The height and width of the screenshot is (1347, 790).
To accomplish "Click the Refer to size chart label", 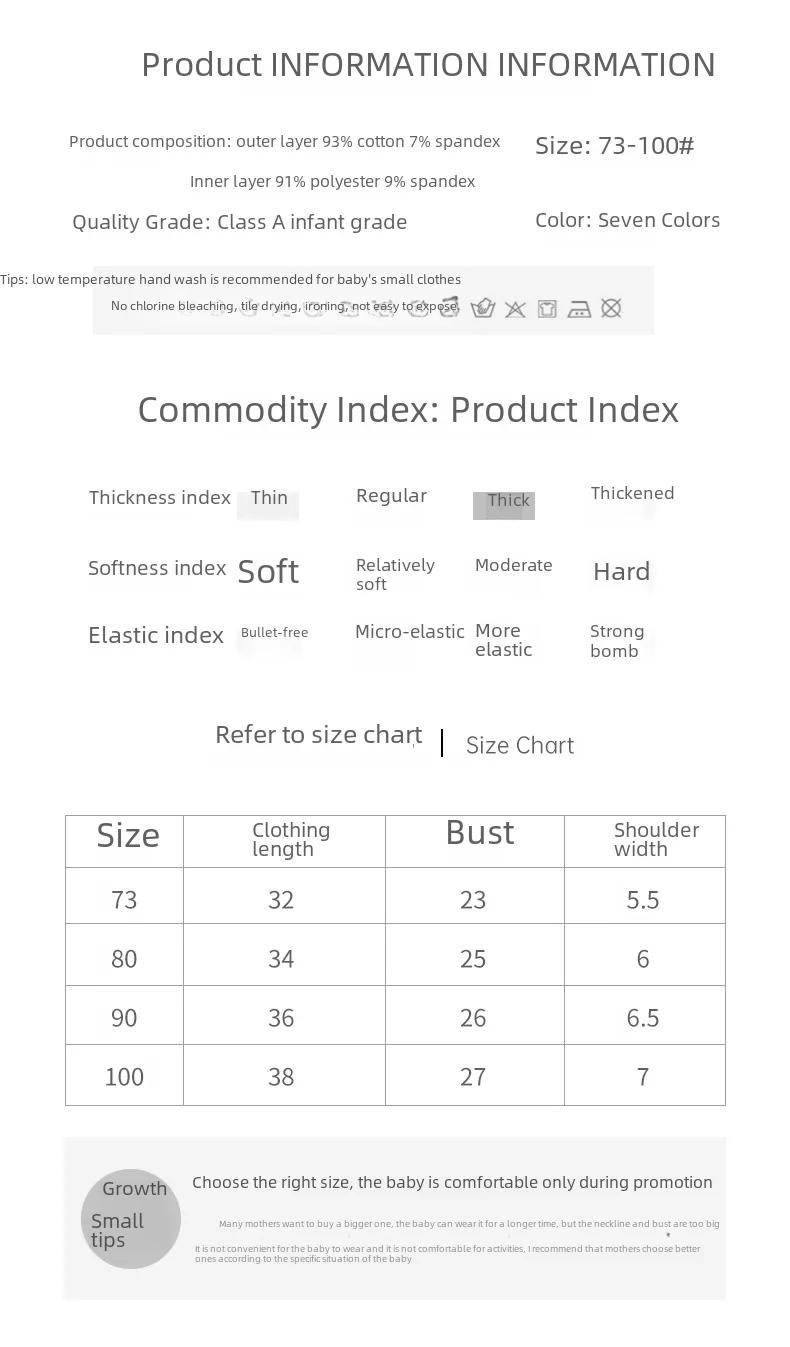I will (319, 735).
